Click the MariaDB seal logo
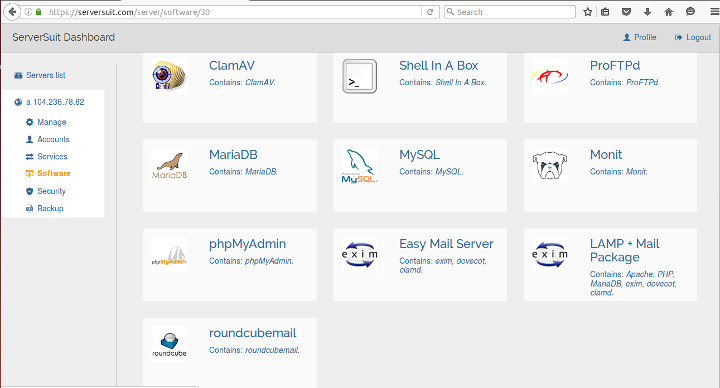720x388 pixels. (169, 165)
